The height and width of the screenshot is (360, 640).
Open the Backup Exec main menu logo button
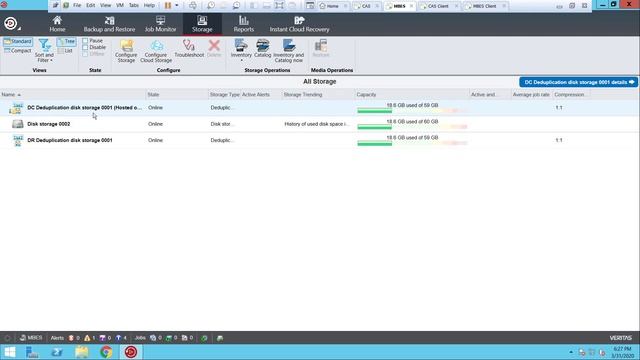[11, 24]
